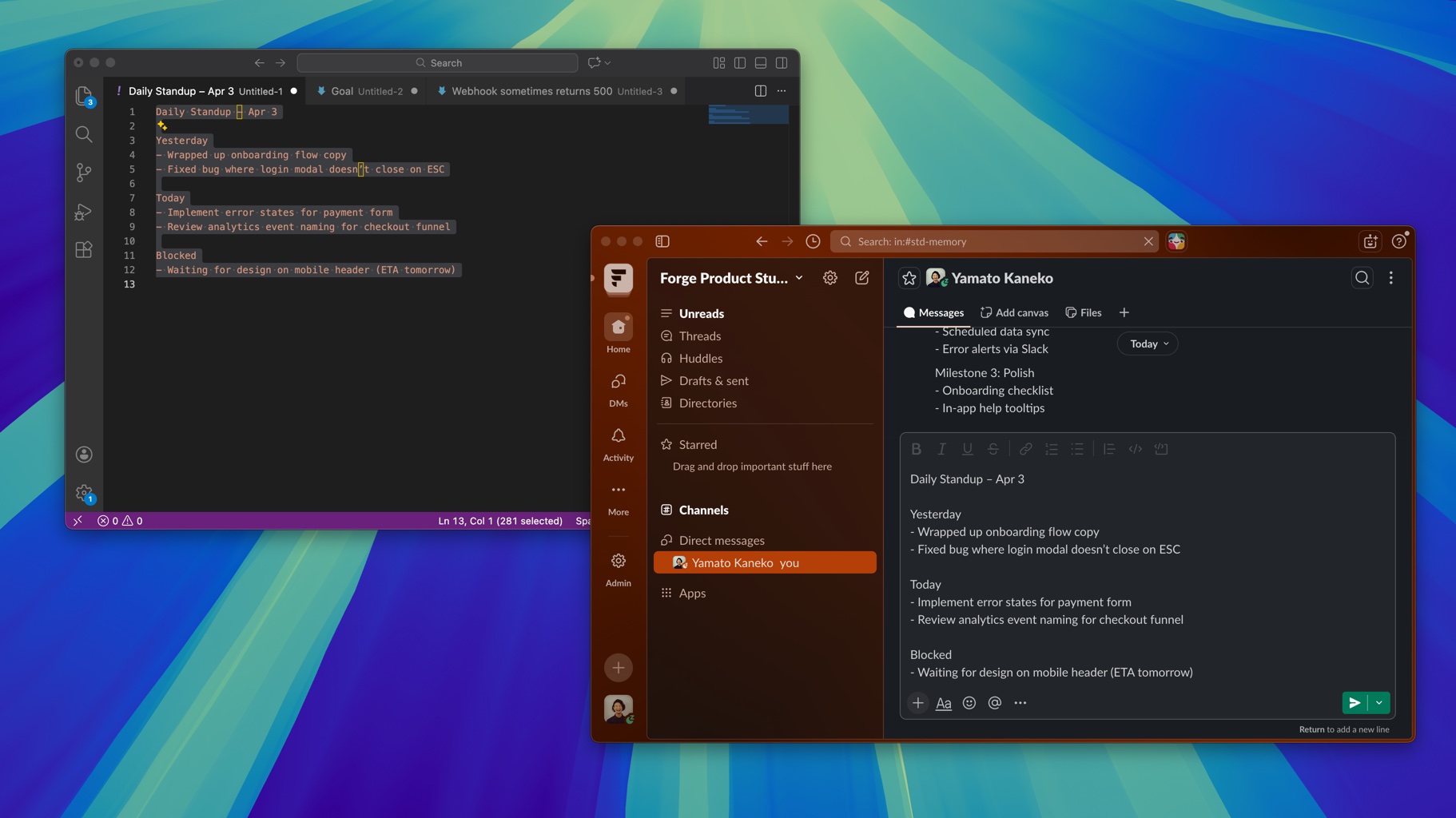This screenshot has width=1456, height=818.
Task: Compose a new Slack message
Action: tap(861, 278)
